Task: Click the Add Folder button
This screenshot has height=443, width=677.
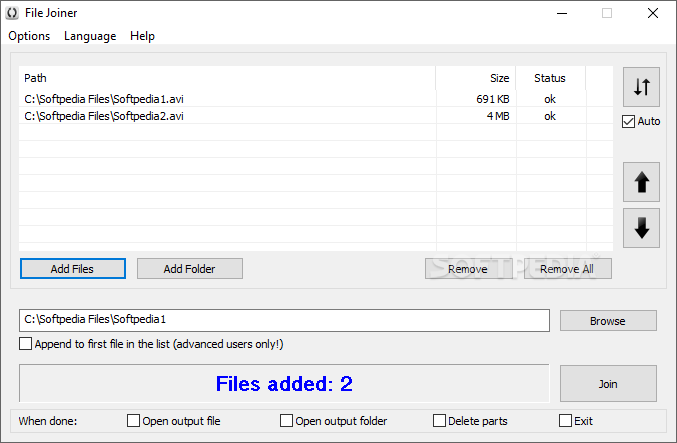Action: point(190,269)
